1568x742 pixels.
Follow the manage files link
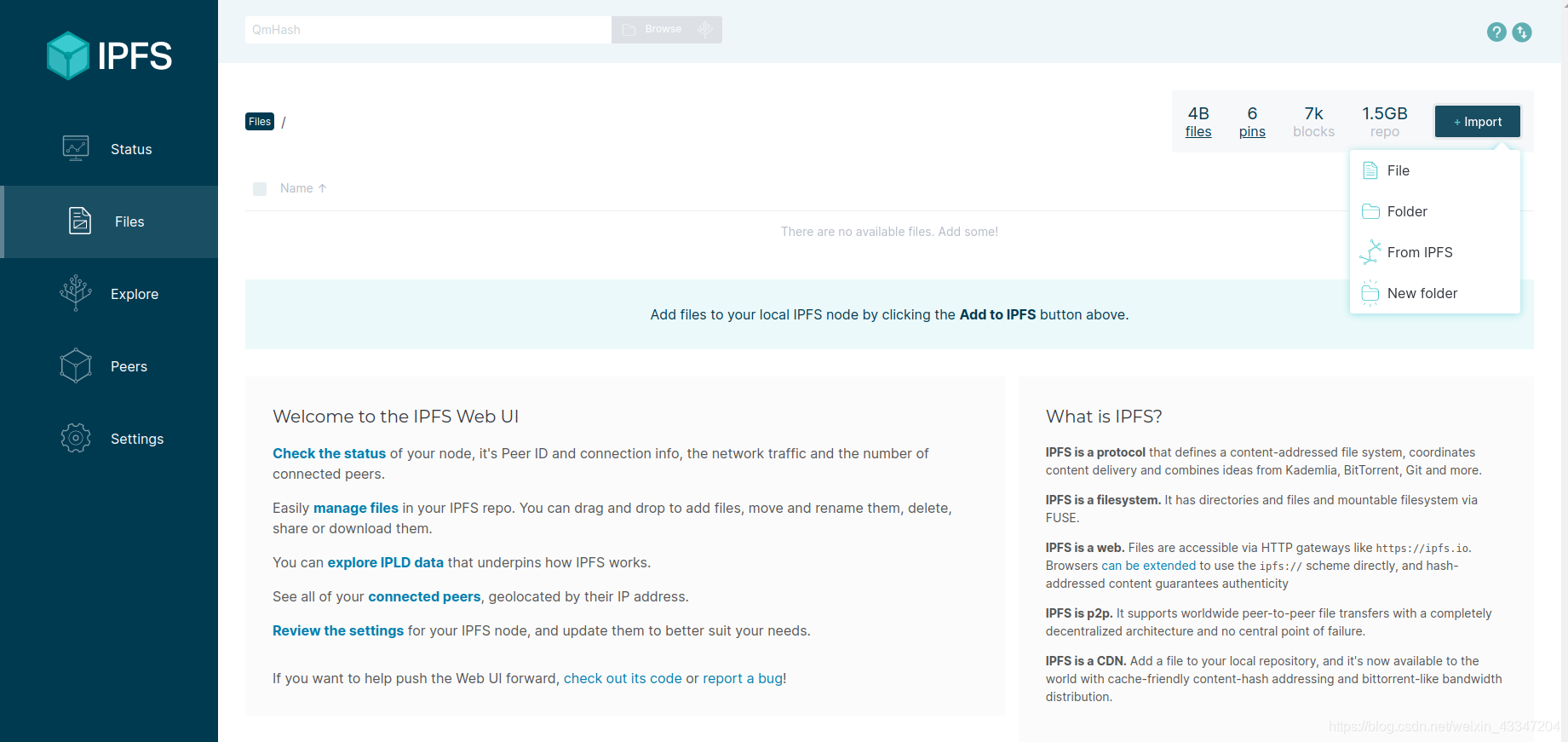coord(356,508)
